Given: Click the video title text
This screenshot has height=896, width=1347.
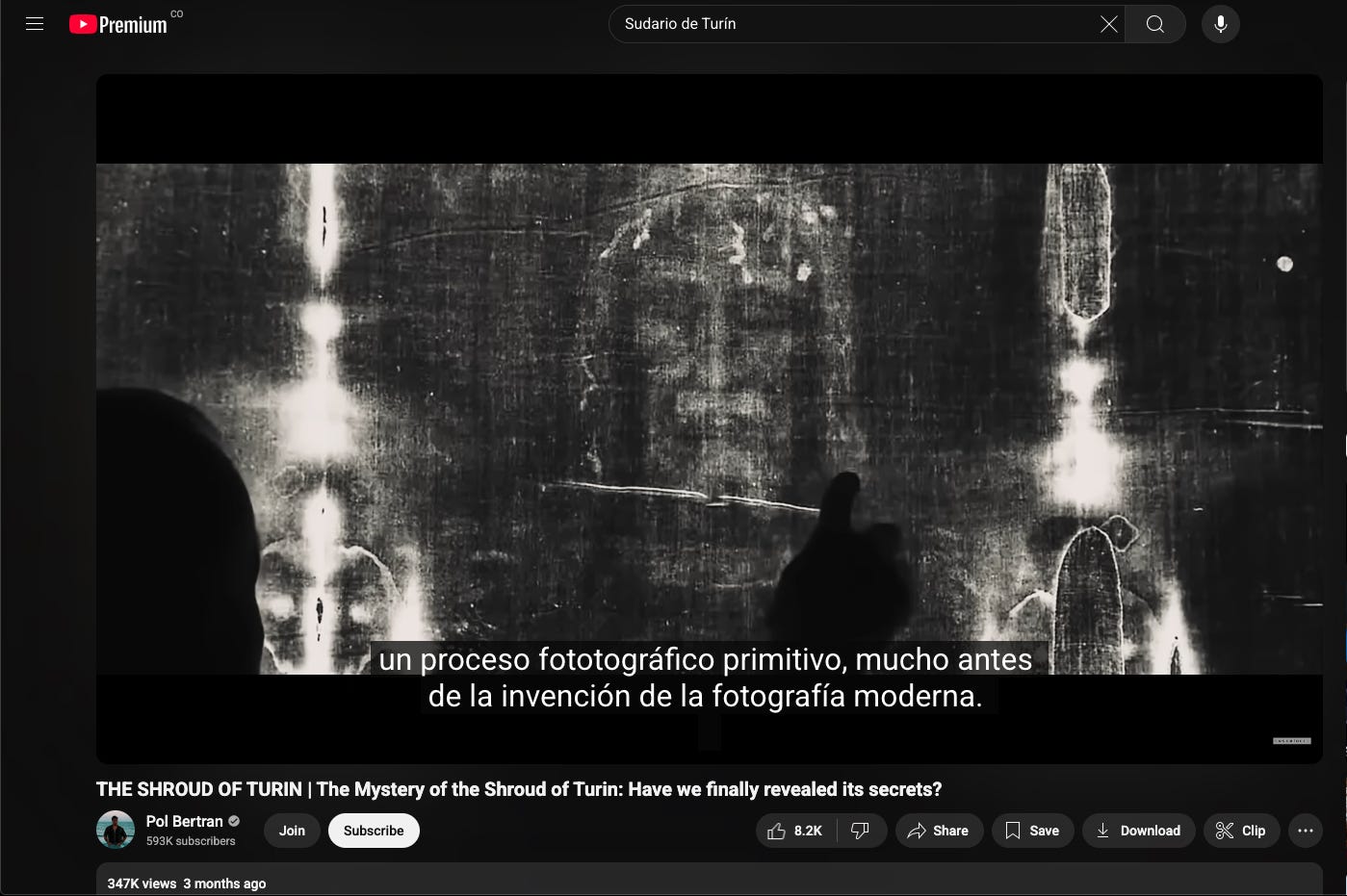Looking at the screenshot, I should pos(519,789).
